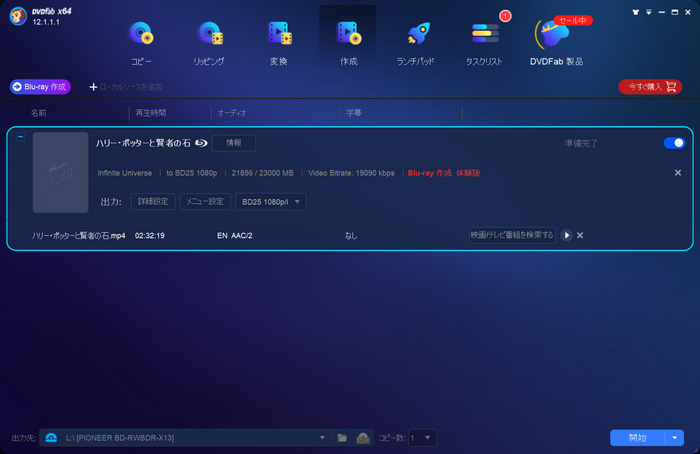Click the 字幕 column header
The image size is (700, 454).
click(x=354, y=113)
